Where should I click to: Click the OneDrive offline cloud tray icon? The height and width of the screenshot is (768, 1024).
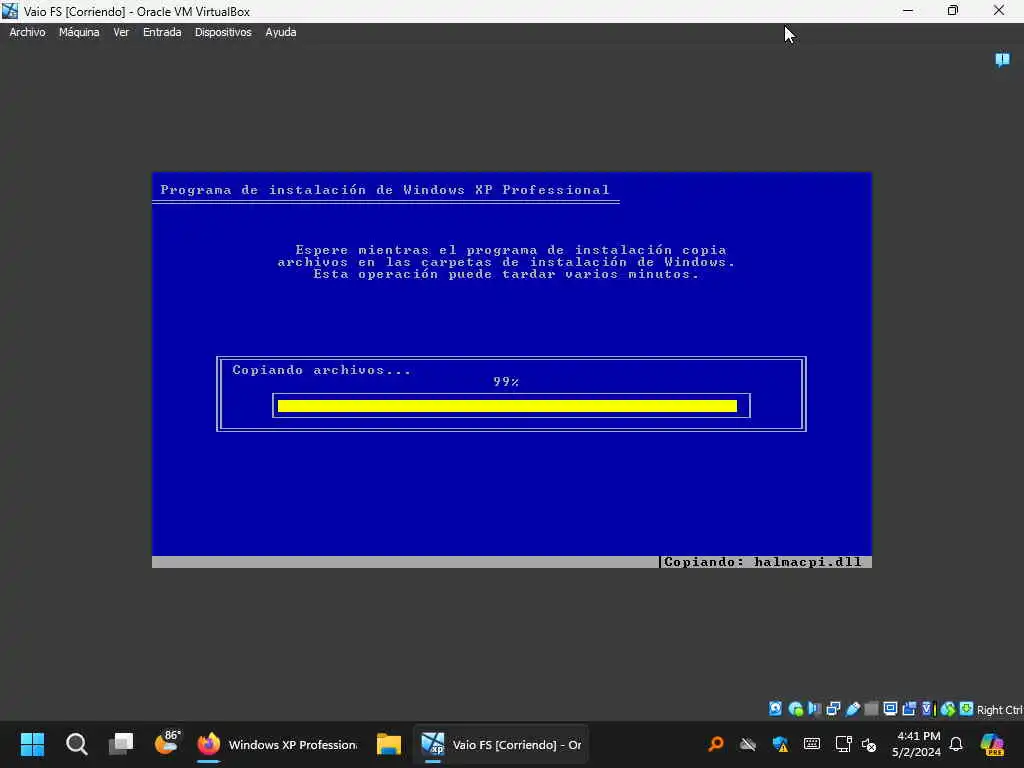pos(748,744)
